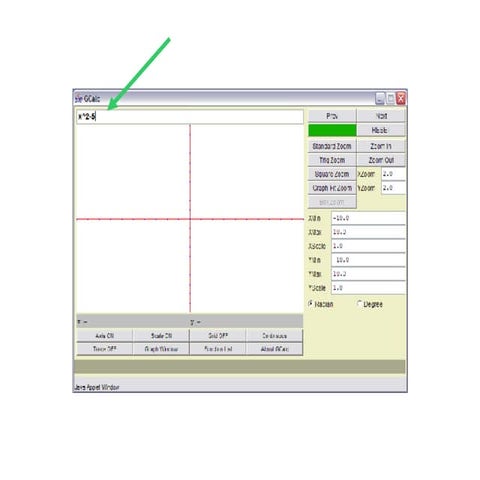This screenshot has width=480, height=480.
Task: Click the XMin value field
Action: click(368, 218)
